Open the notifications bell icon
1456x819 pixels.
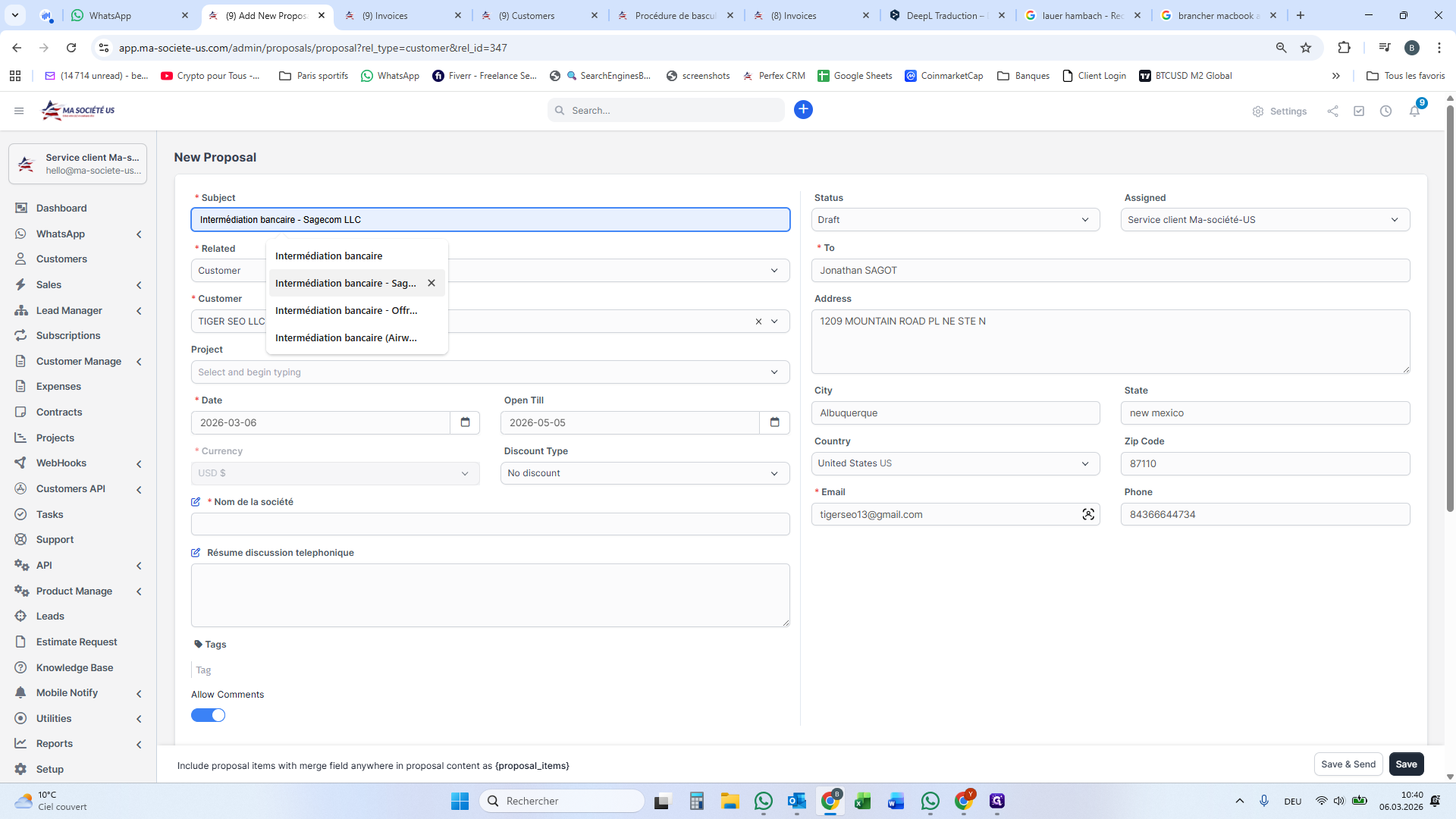click(x=1414, y=111)
